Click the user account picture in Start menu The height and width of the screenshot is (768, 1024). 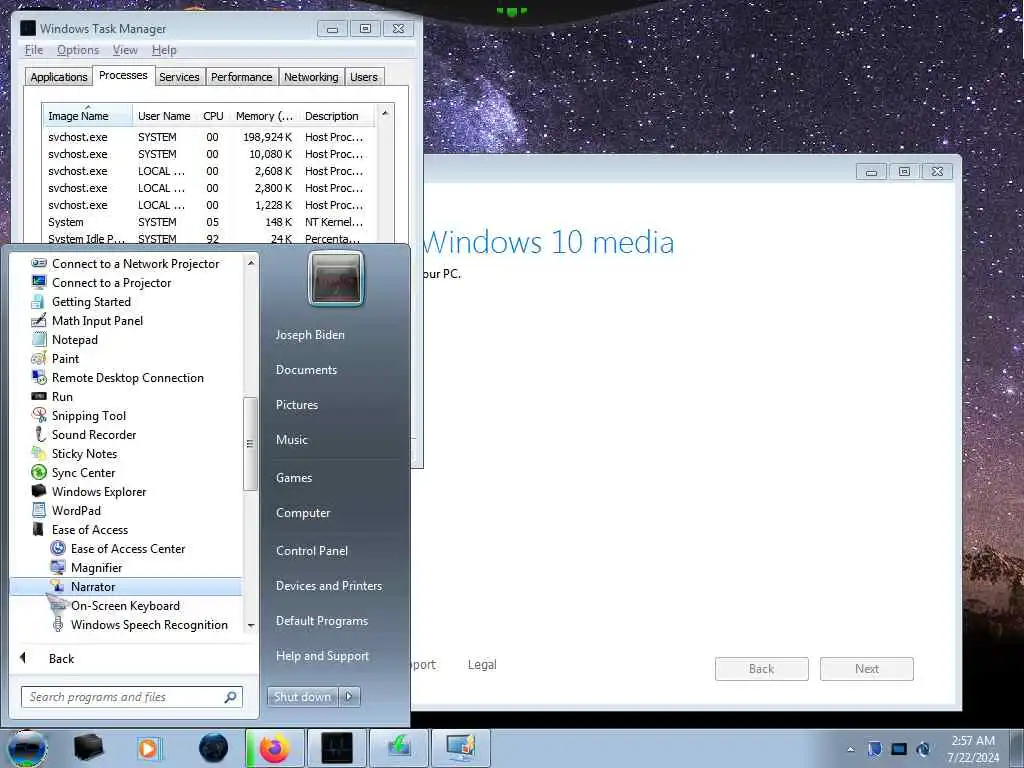click(336, 278)
